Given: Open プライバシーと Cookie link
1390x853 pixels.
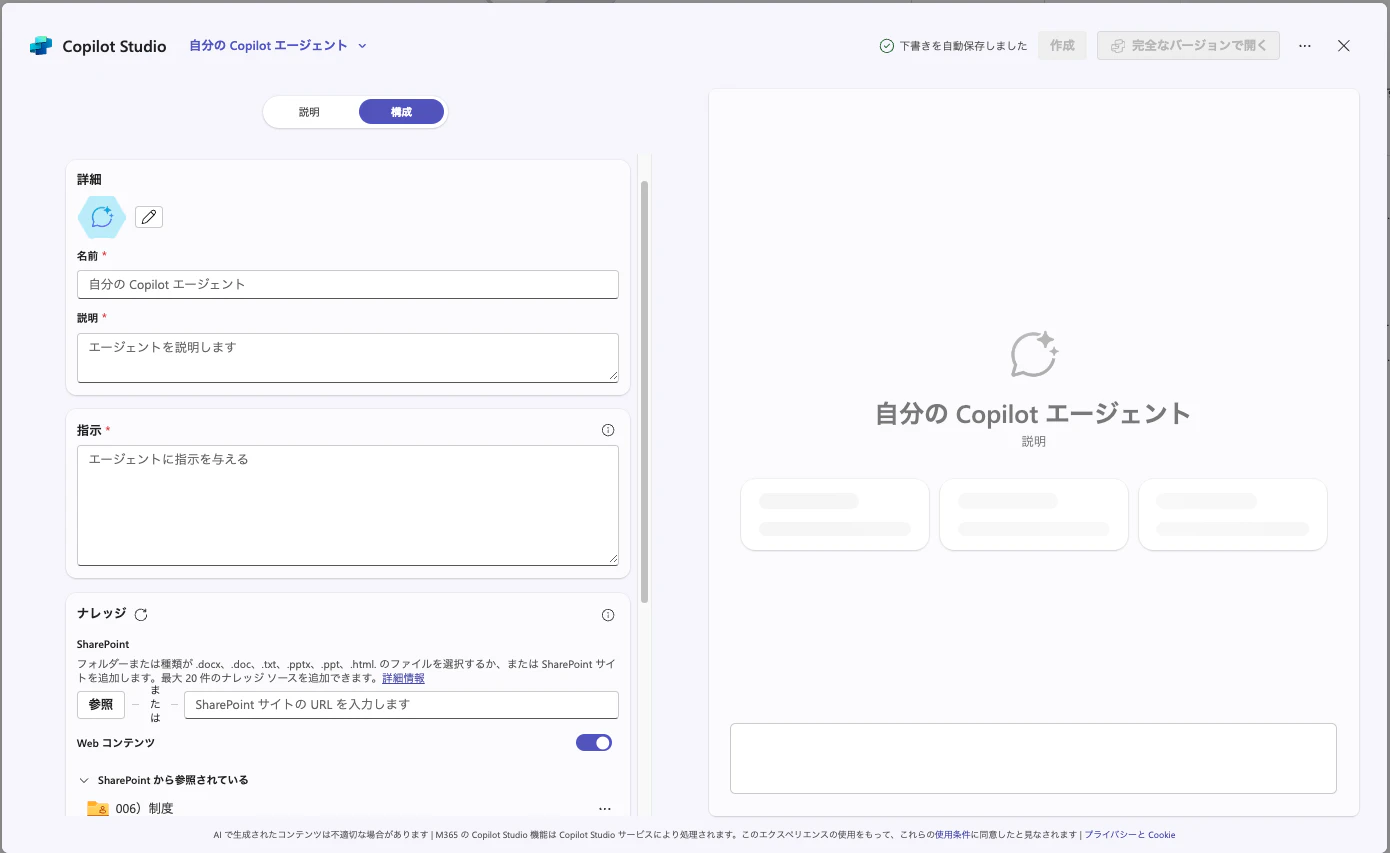Looking at the screenshot, I should tap(1130, 835).
